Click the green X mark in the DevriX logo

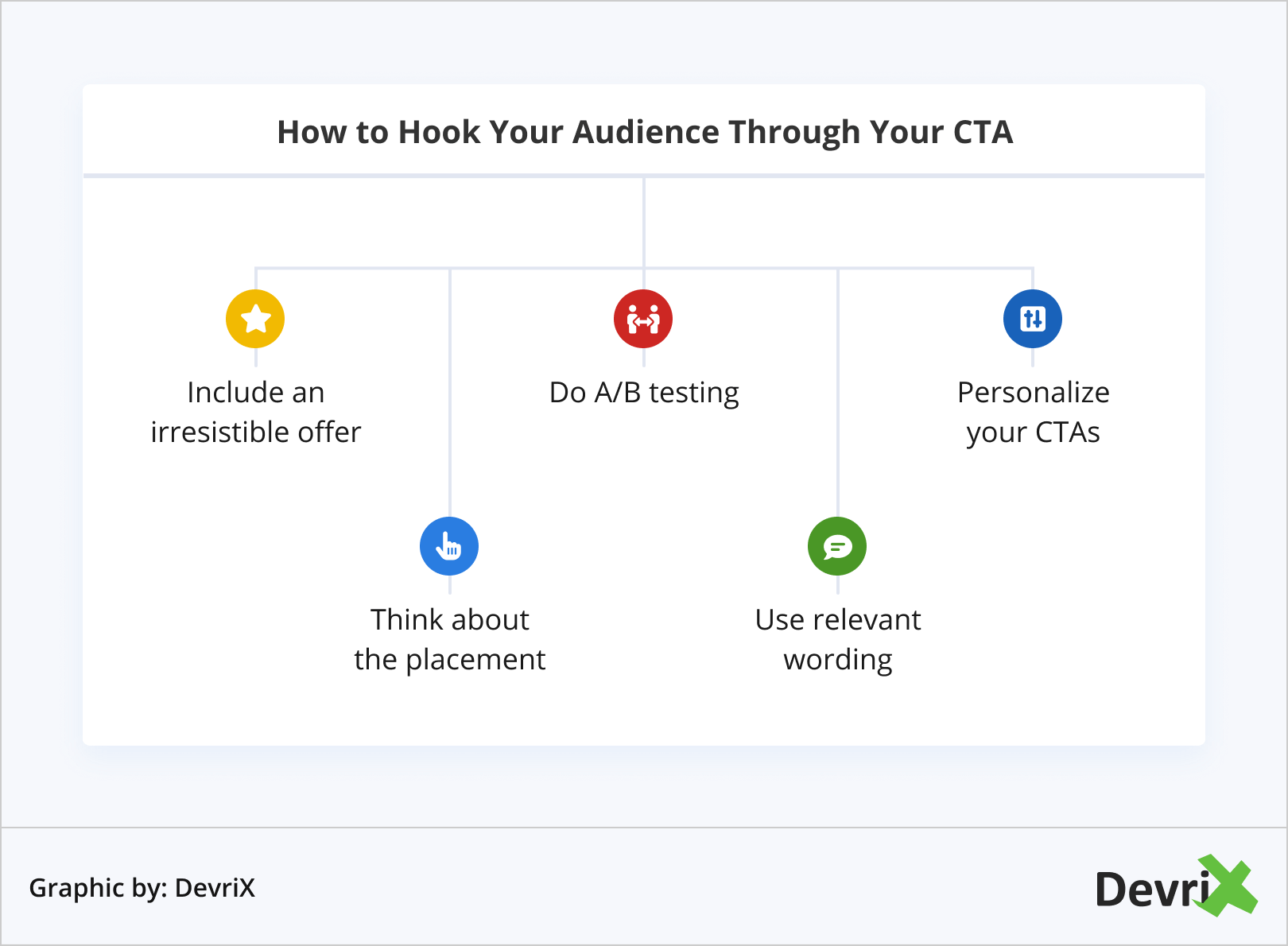tap(1228, 886)
